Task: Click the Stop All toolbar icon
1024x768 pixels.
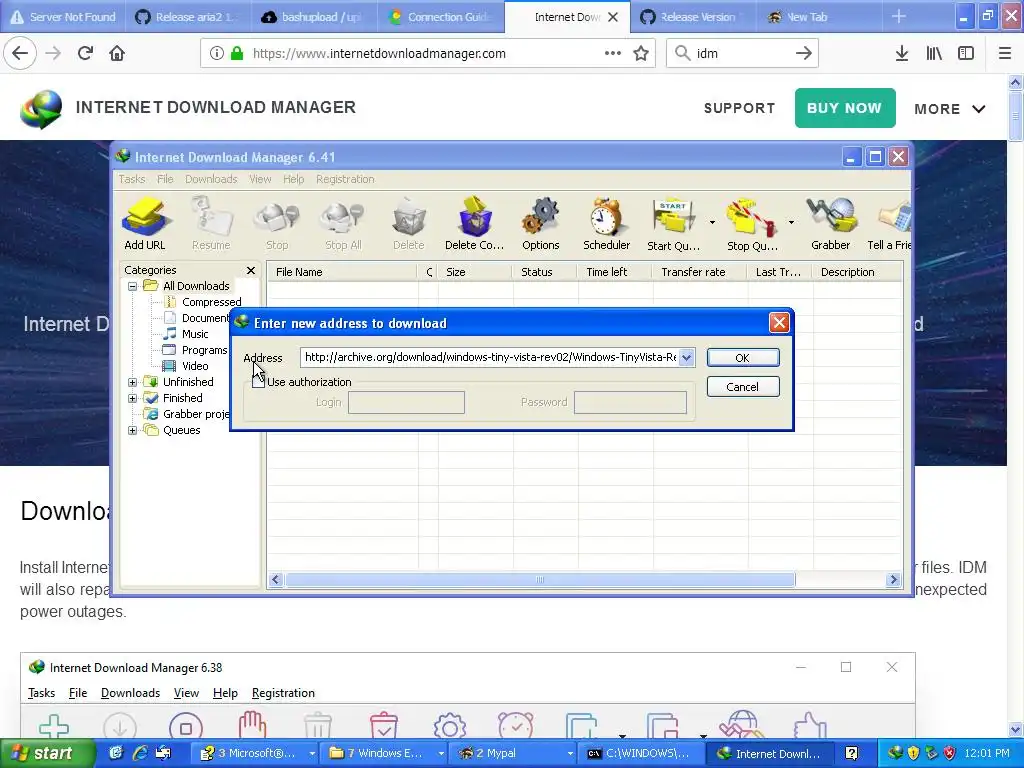Action: click(x=343, y=223)
